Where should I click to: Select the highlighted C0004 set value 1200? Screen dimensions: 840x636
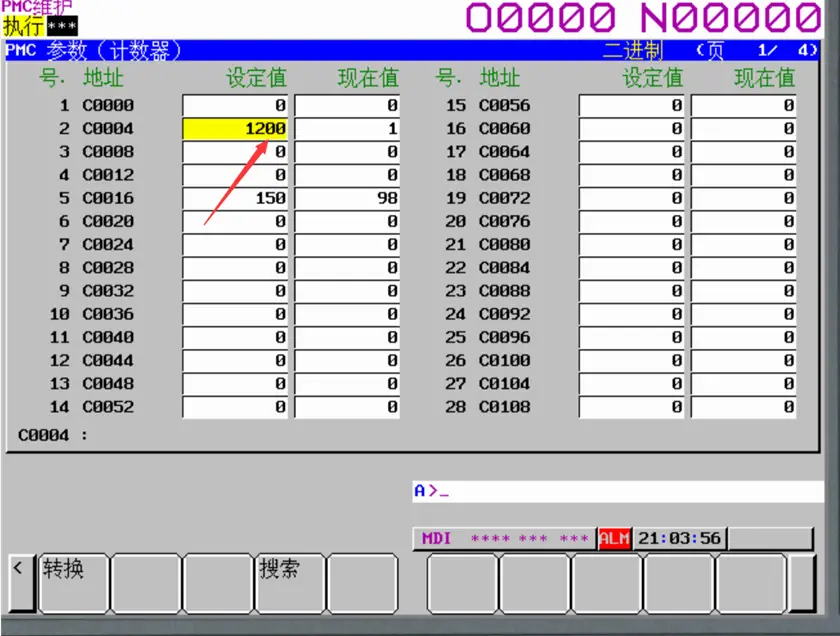coord(235,129)
